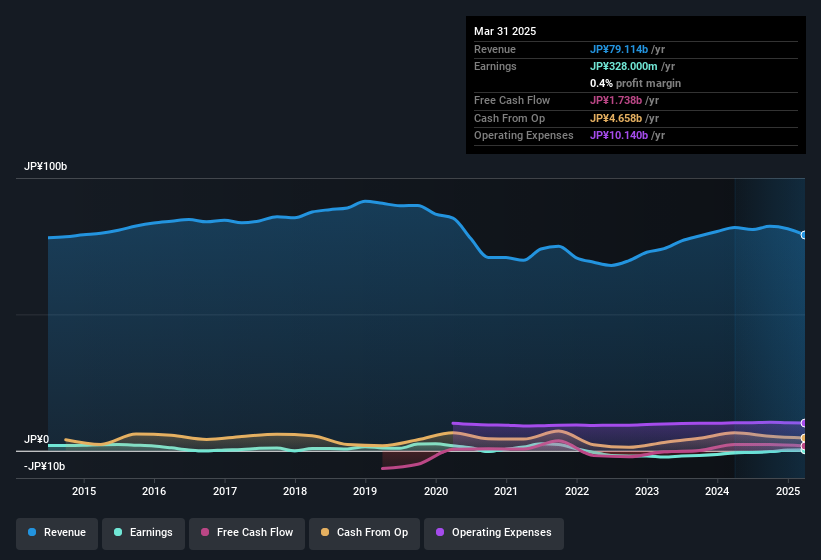The height and width of the screenshot is (560, 821).
Task: Click the Operating Expenses label in tooltip
Action: [524, 136]
